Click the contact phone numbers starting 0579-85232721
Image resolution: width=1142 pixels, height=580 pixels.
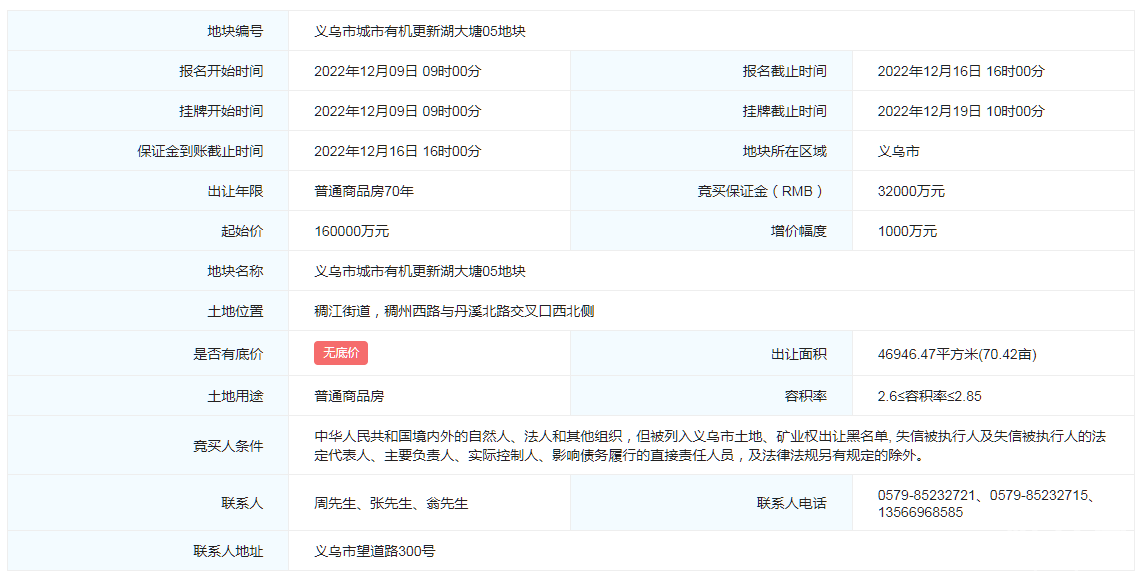point(985,503)
